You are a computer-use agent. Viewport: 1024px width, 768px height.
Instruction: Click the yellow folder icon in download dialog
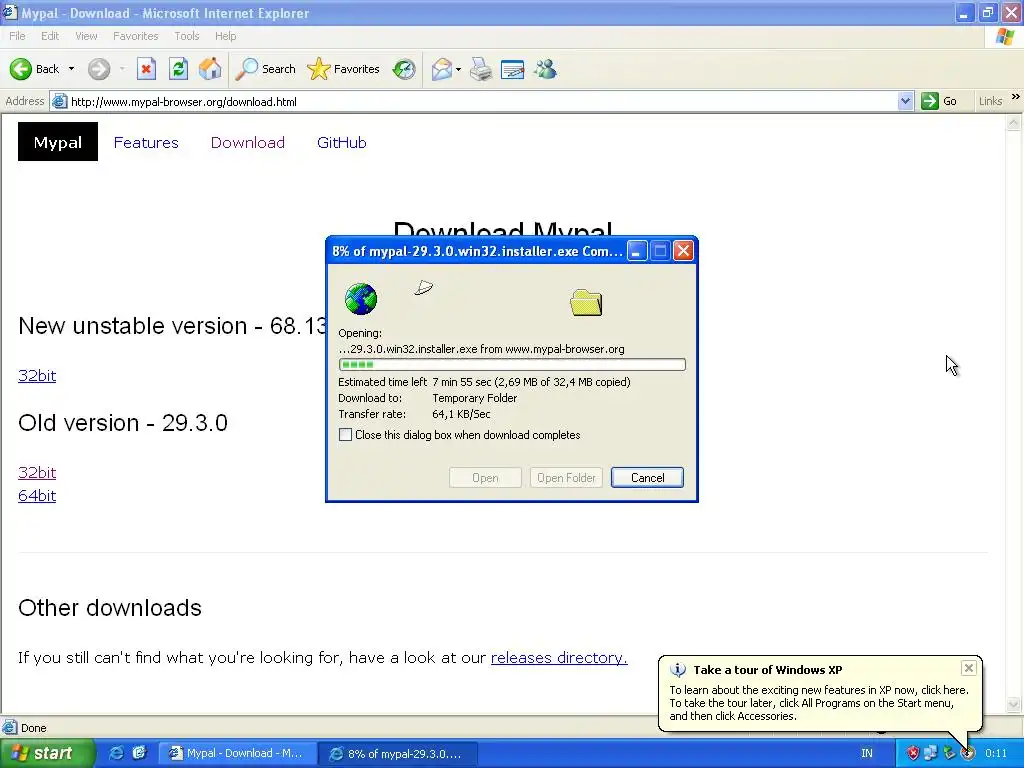click(x=586, y=302)
